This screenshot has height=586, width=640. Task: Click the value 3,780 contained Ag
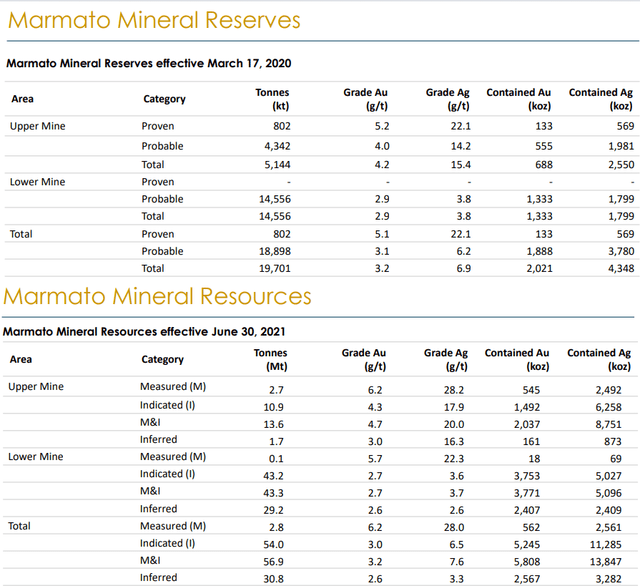(621, 251)
